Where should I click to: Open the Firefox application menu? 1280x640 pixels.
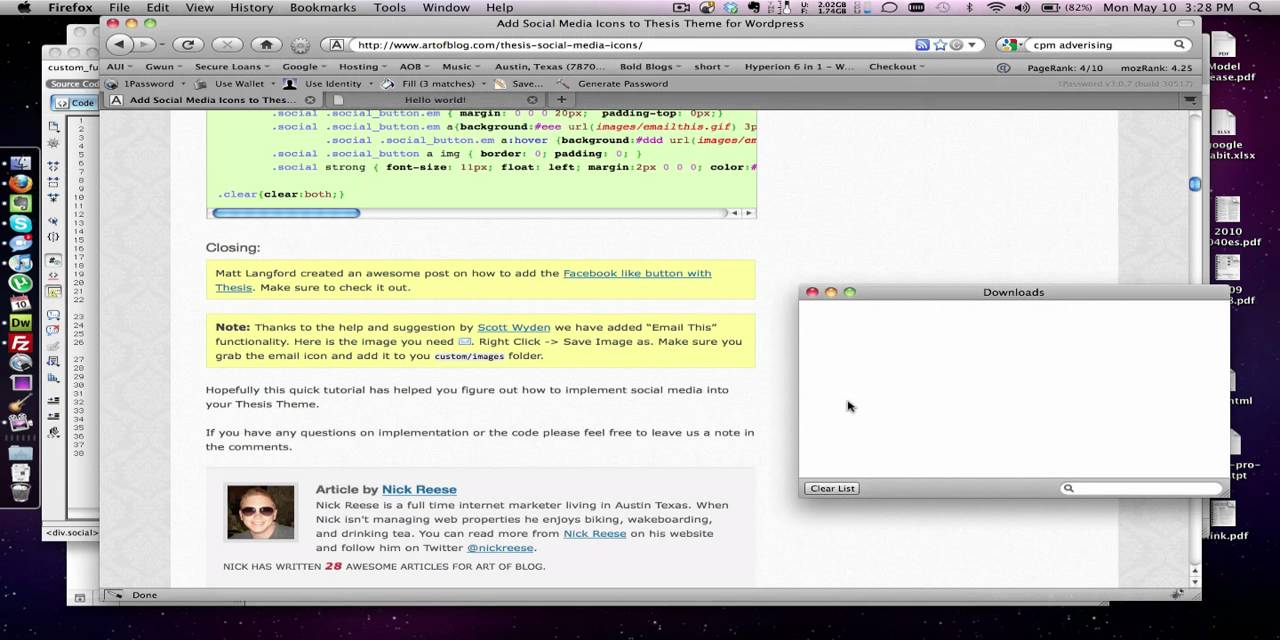click(68, 7)
